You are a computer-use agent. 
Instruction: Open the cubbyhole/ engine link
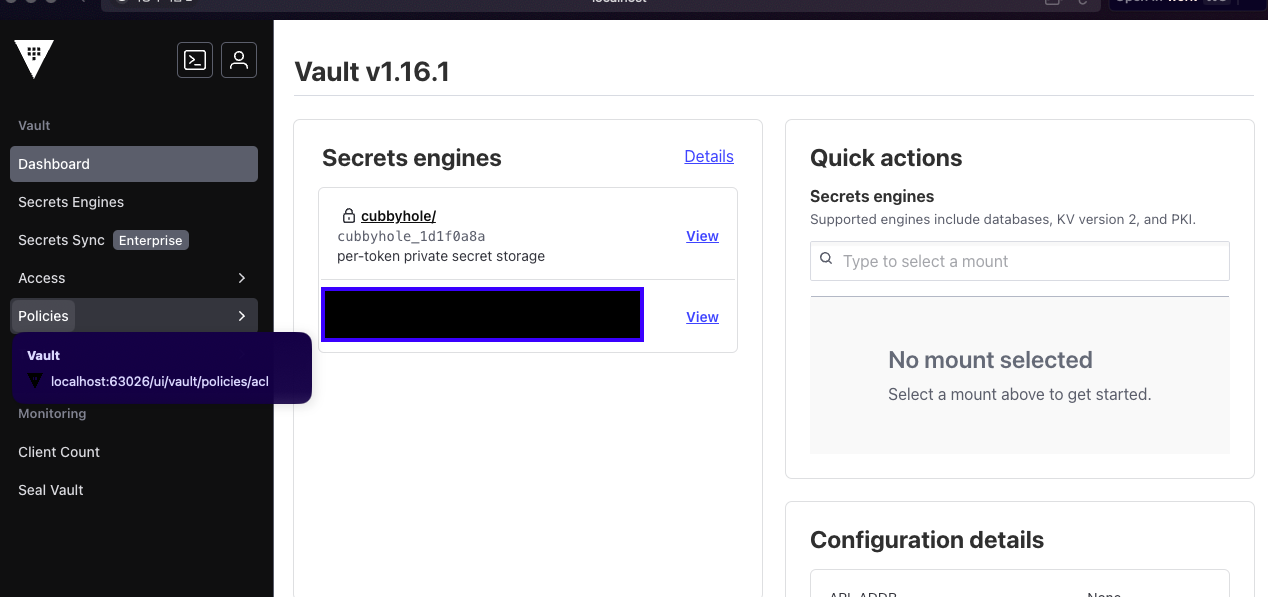tap(398, 216)
